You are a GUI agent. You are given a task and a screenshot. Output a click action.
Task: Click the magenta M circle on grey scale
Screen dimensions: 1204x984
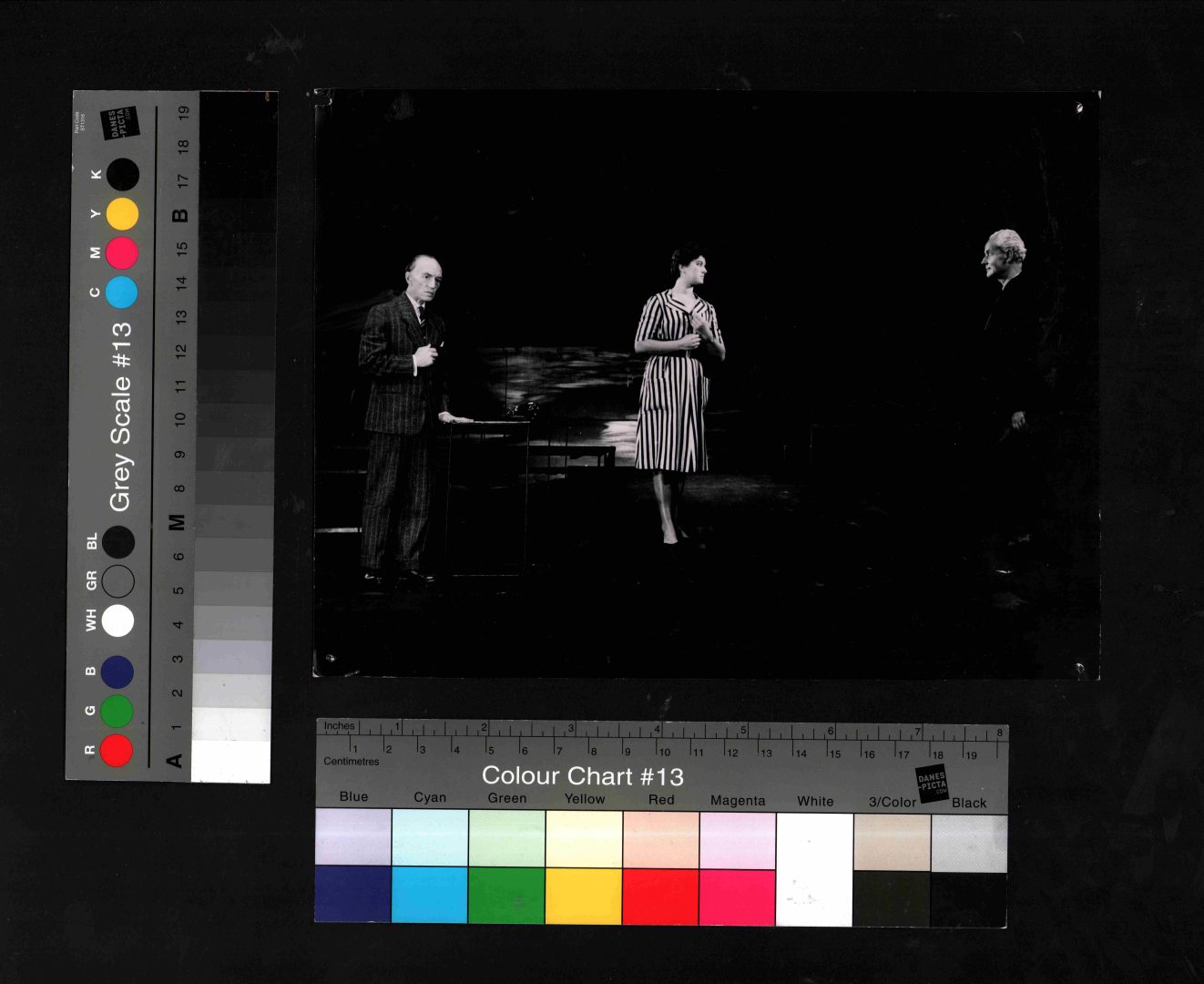[x=122, y=252]
